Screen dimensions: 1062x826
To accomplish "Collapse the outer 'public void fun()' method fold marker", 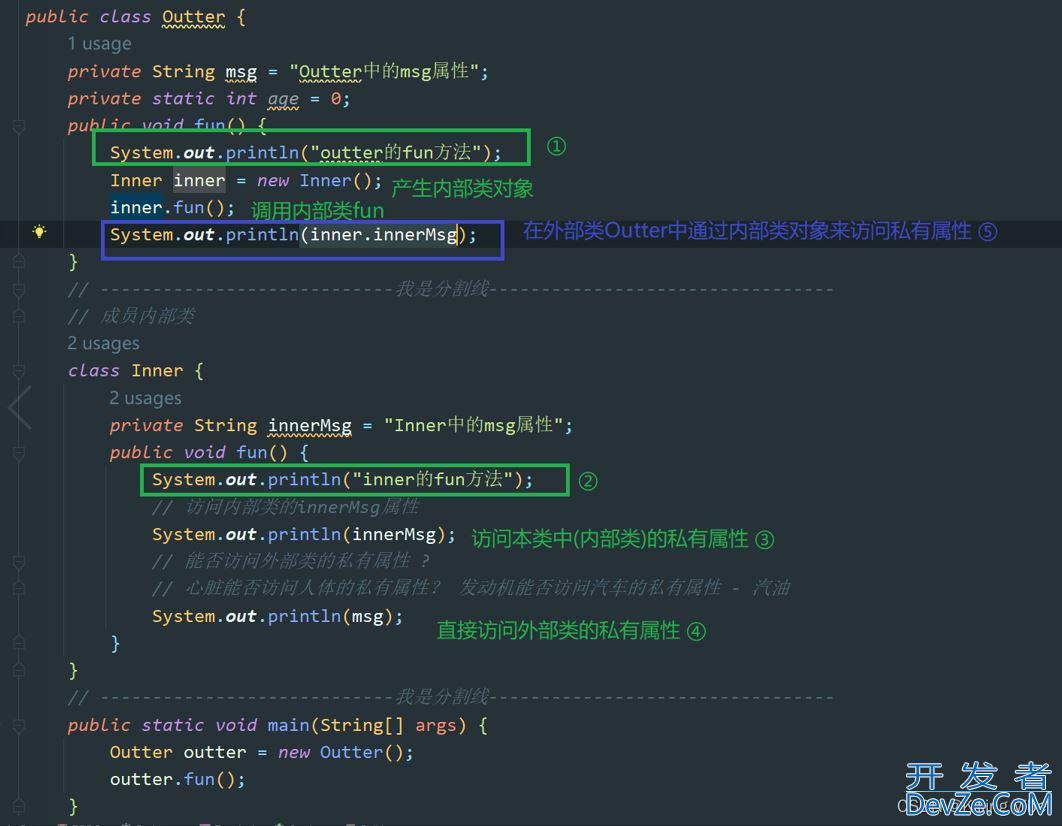I will coord(19,126).
